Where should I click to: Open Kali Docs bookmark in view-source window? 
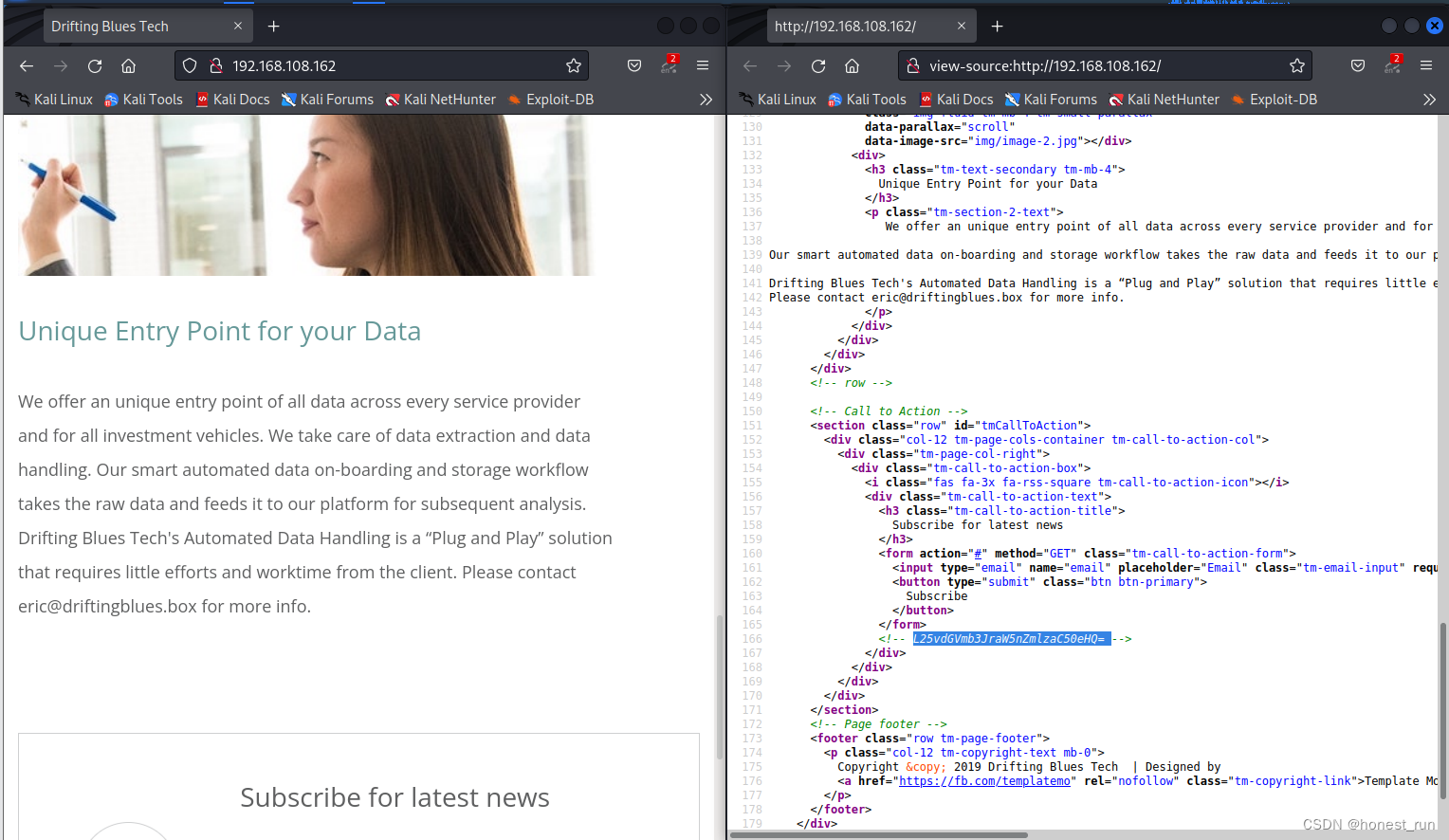(x=956, y=100)
